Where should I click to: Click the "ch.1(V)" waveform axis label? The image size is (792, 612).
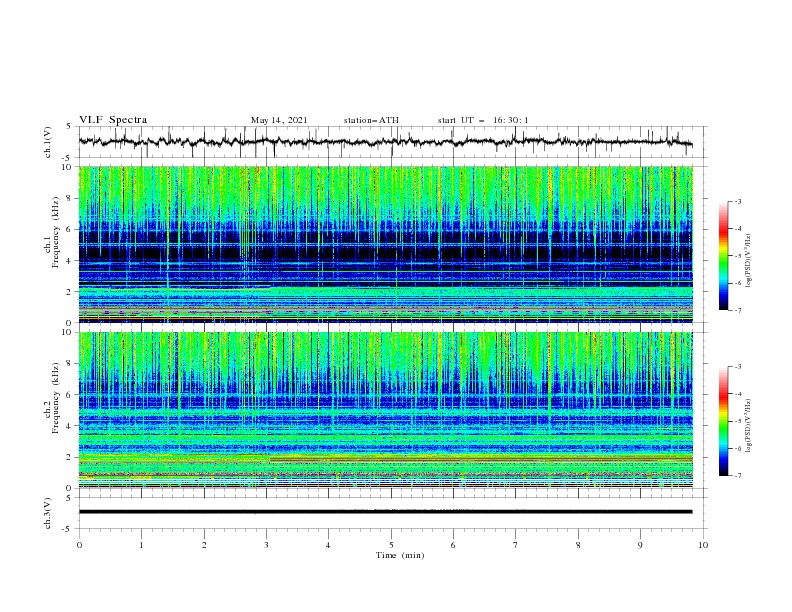pos(48,142)
